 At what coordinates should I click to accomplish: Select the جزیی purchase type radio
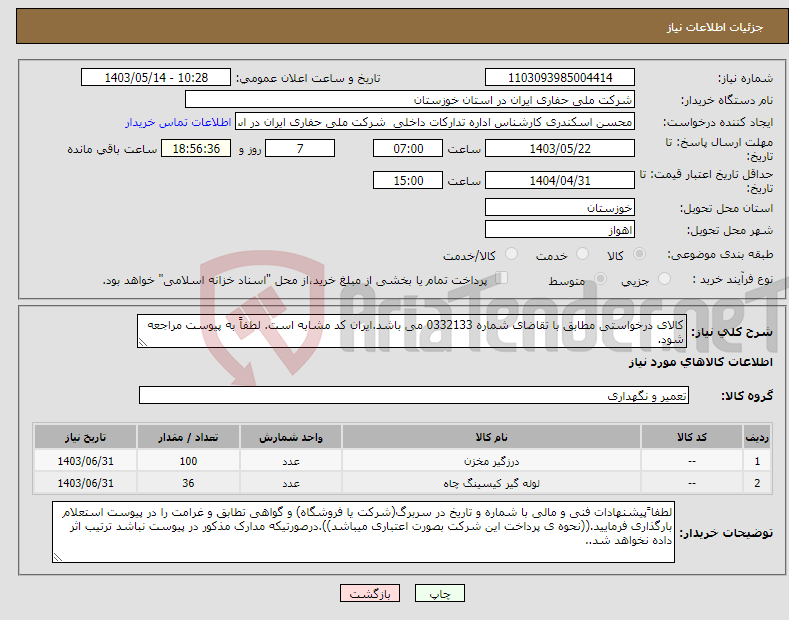tap(664, 279)
